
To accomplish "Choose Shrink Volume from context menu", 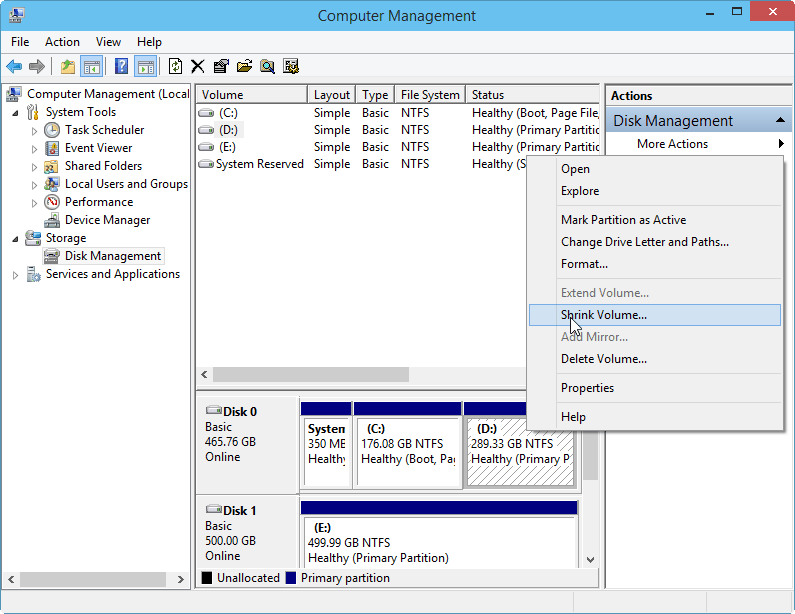I will click(604, 315).
